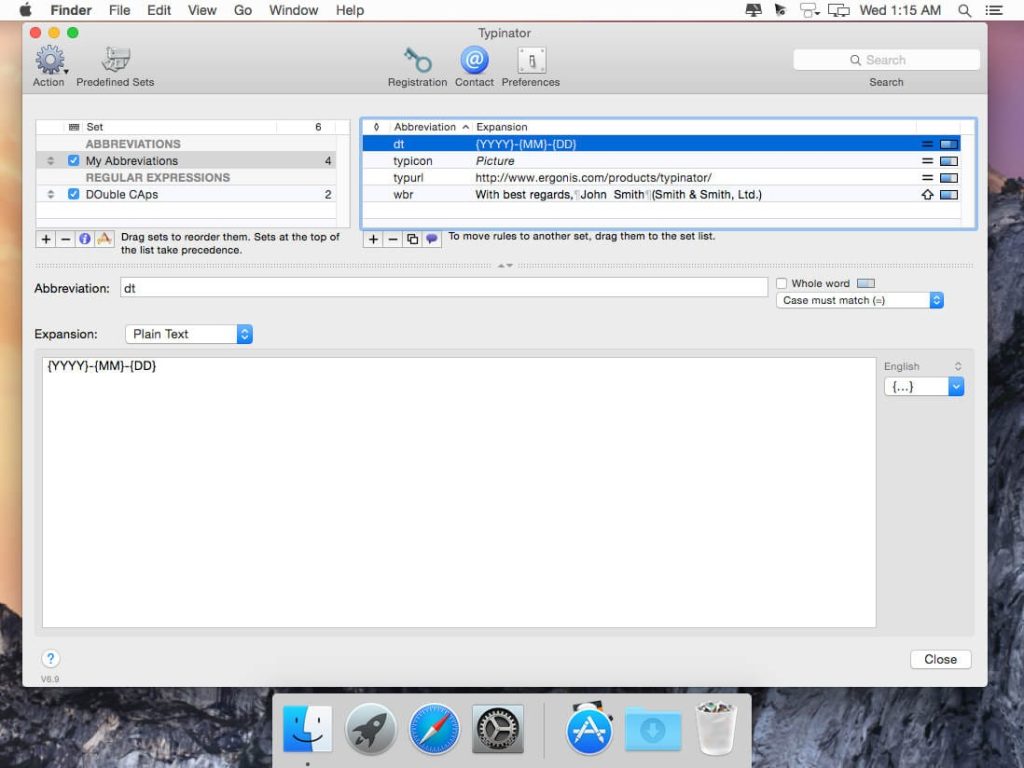Open the help question mark button
The width and height of the screenshot is (1024, 768).
51,658
